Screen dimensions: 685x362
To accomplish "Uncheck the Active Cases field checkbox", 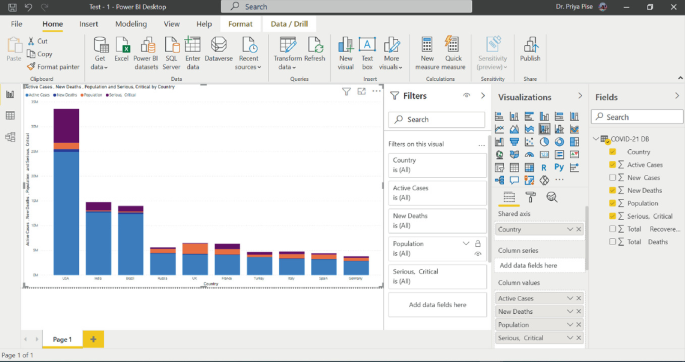I will (x=612, y=165).
